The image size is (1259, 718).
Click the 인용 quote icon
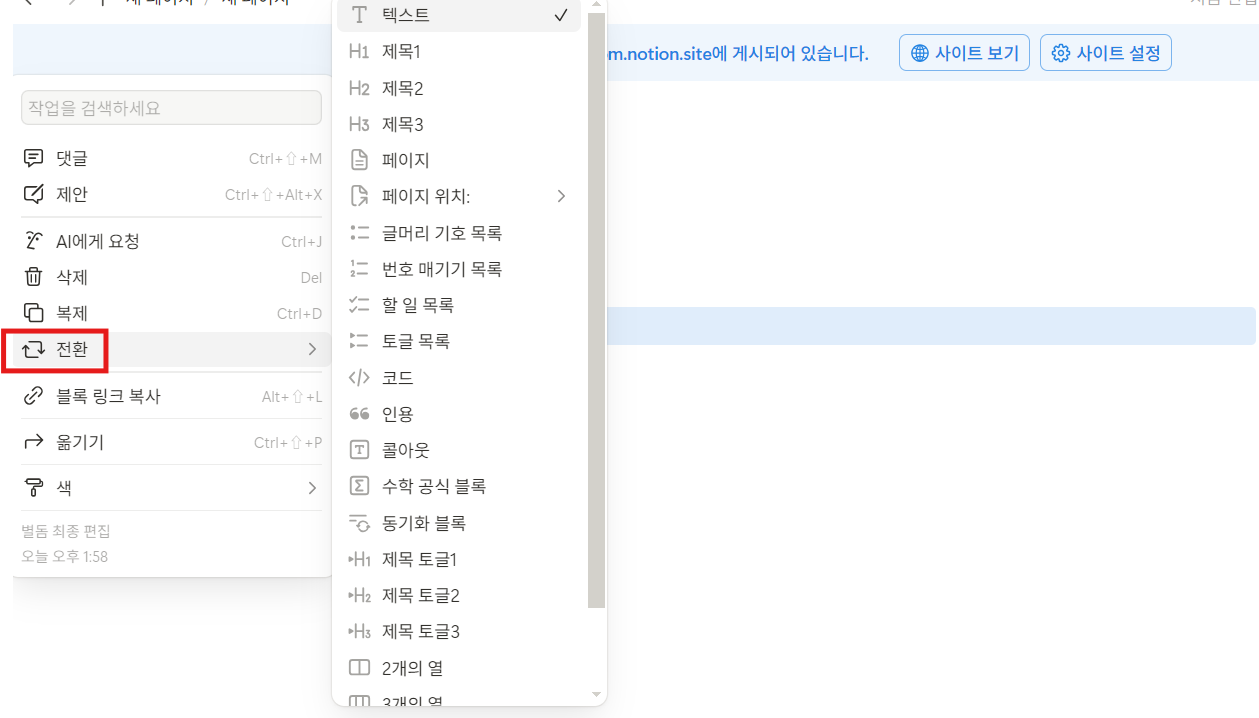359,413
